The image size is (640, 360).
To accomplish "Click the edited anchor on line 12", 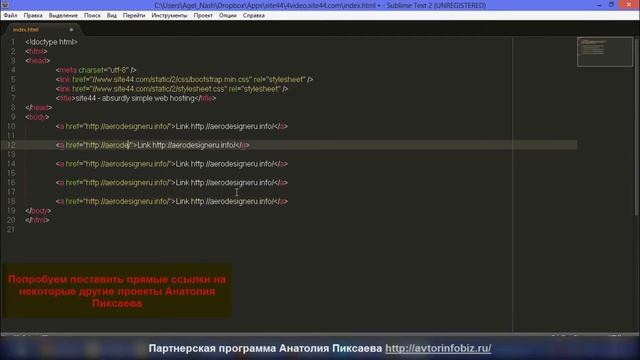I will (x=153, y=145).
